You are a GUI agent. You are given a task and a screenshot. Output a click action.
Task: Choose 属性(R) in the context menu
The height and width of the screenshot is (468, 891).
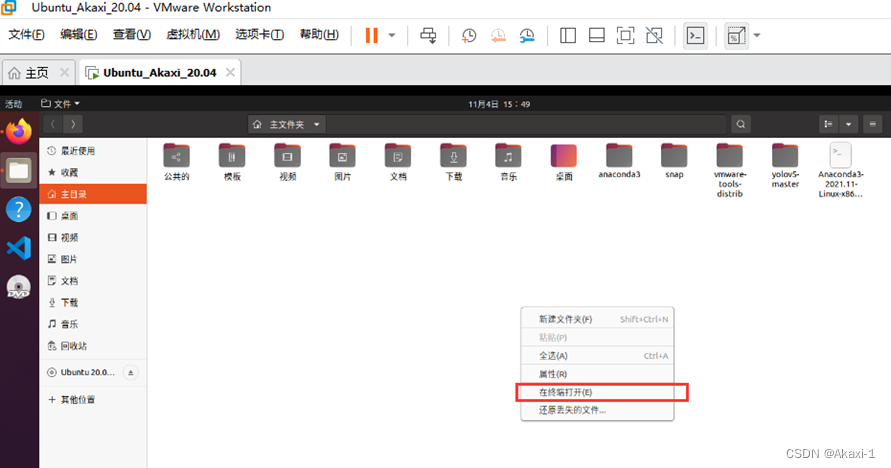pos(597,374)
